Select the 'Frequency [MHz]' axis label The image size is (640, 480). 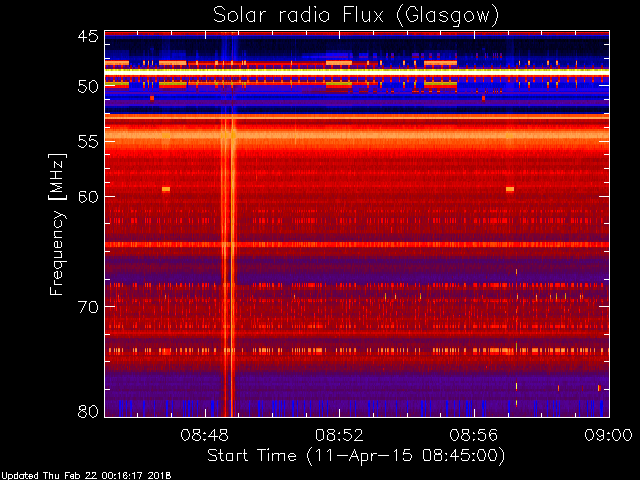pos(57,224)
